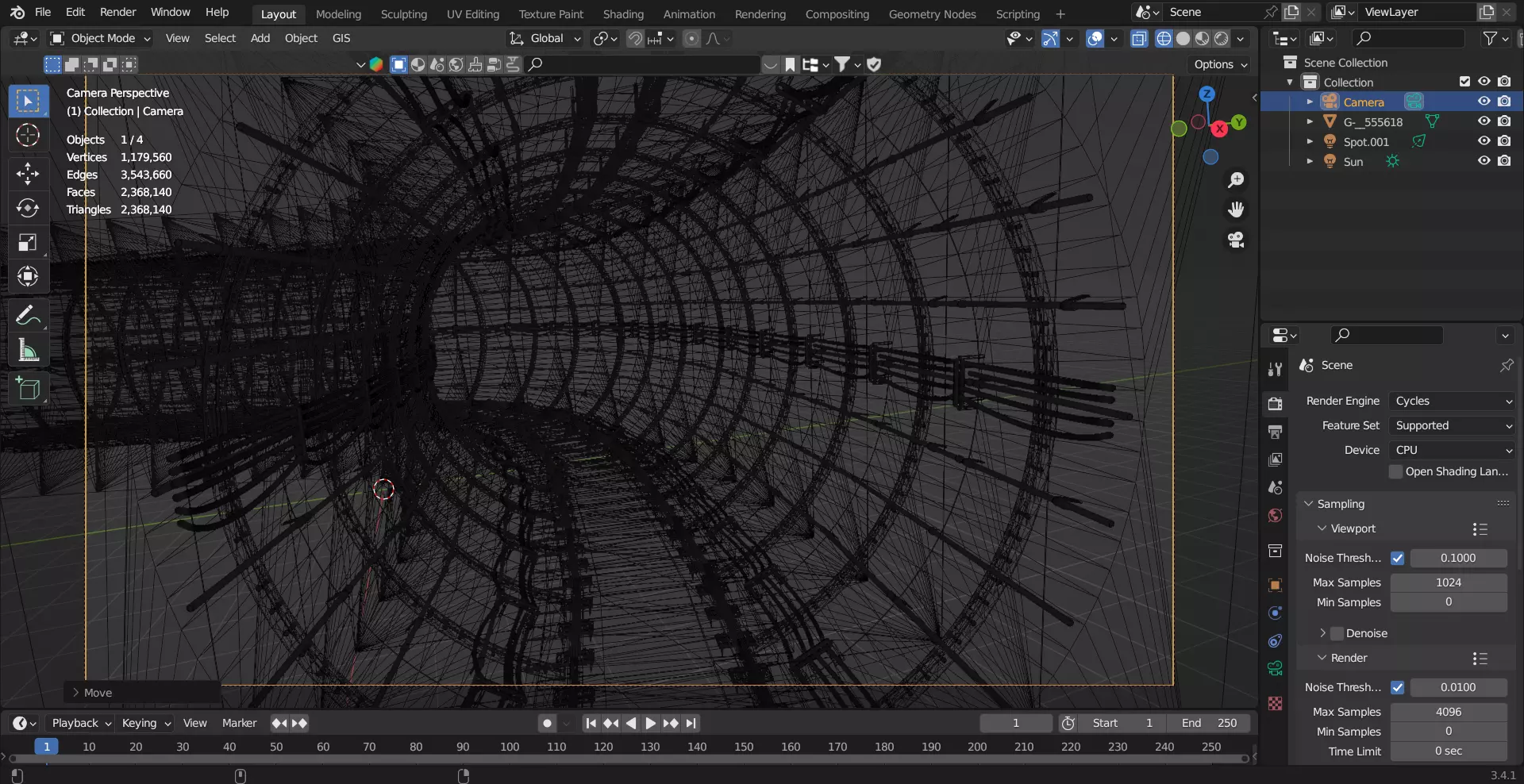Image resolution: width=1524 pixels, height=784 pixels.
Task: Hide Spot.001 light via eye icon
Action: [1484, 141]
